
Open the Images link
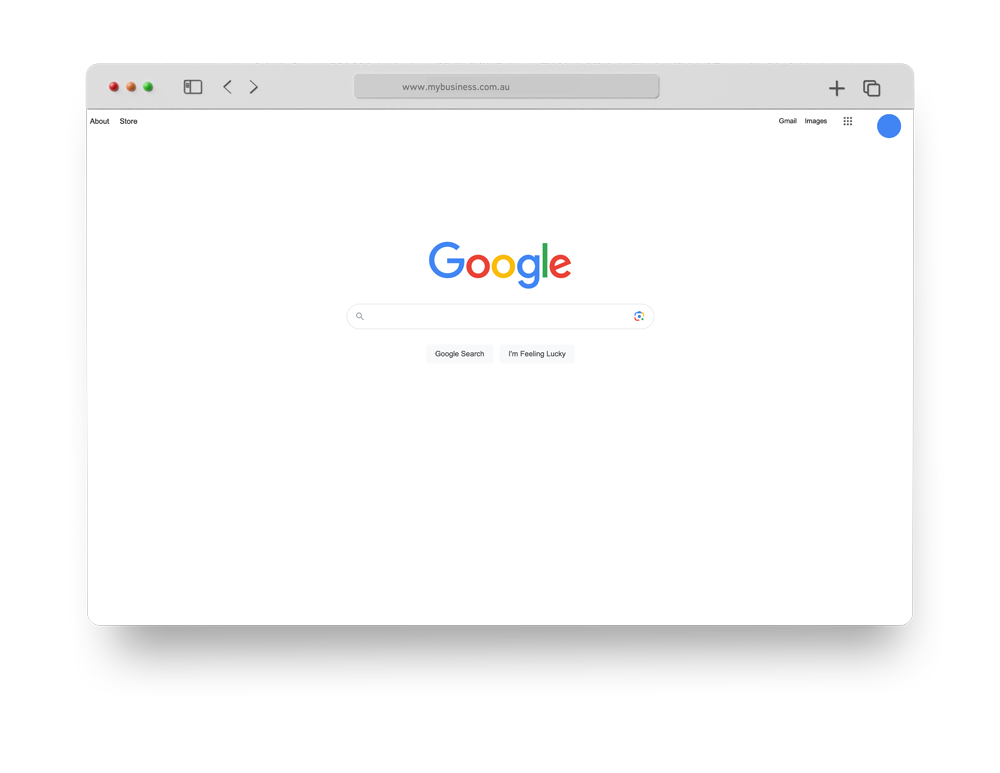815,121
